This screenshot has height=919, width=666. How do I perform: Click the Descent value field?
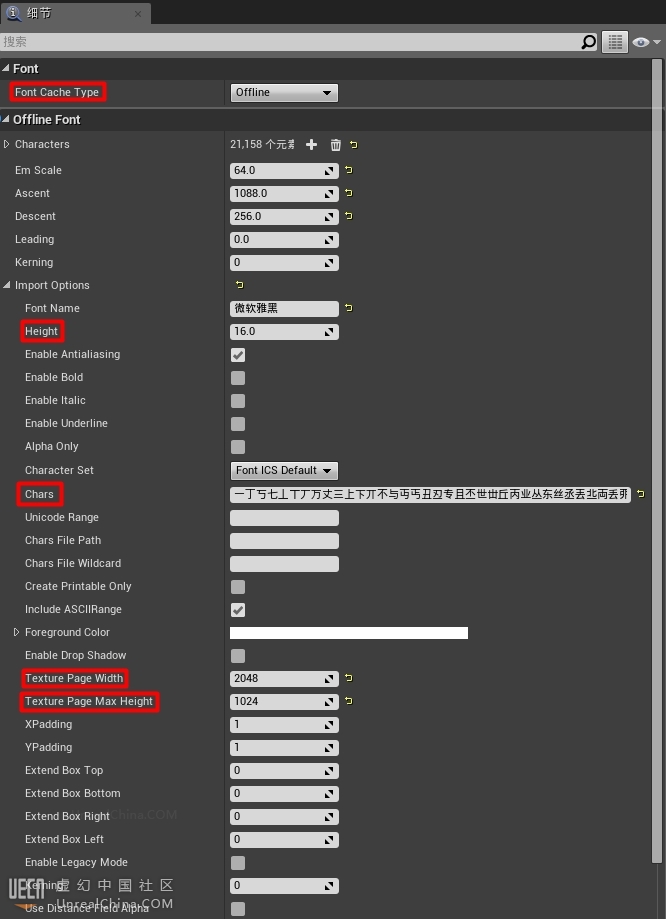[x=284, y=216]
